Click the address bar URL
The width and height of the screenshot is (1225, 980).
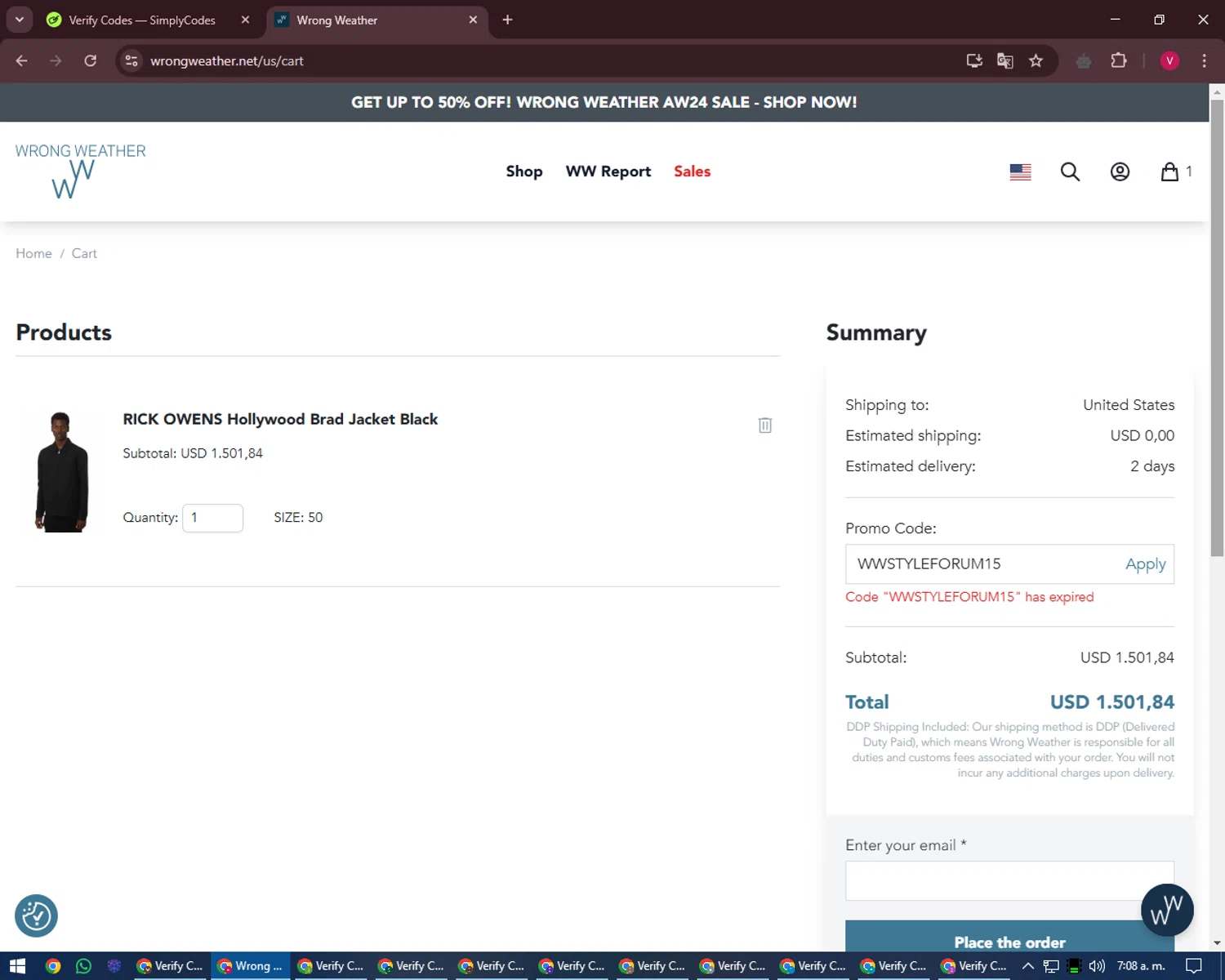click(x=227, y=60)
